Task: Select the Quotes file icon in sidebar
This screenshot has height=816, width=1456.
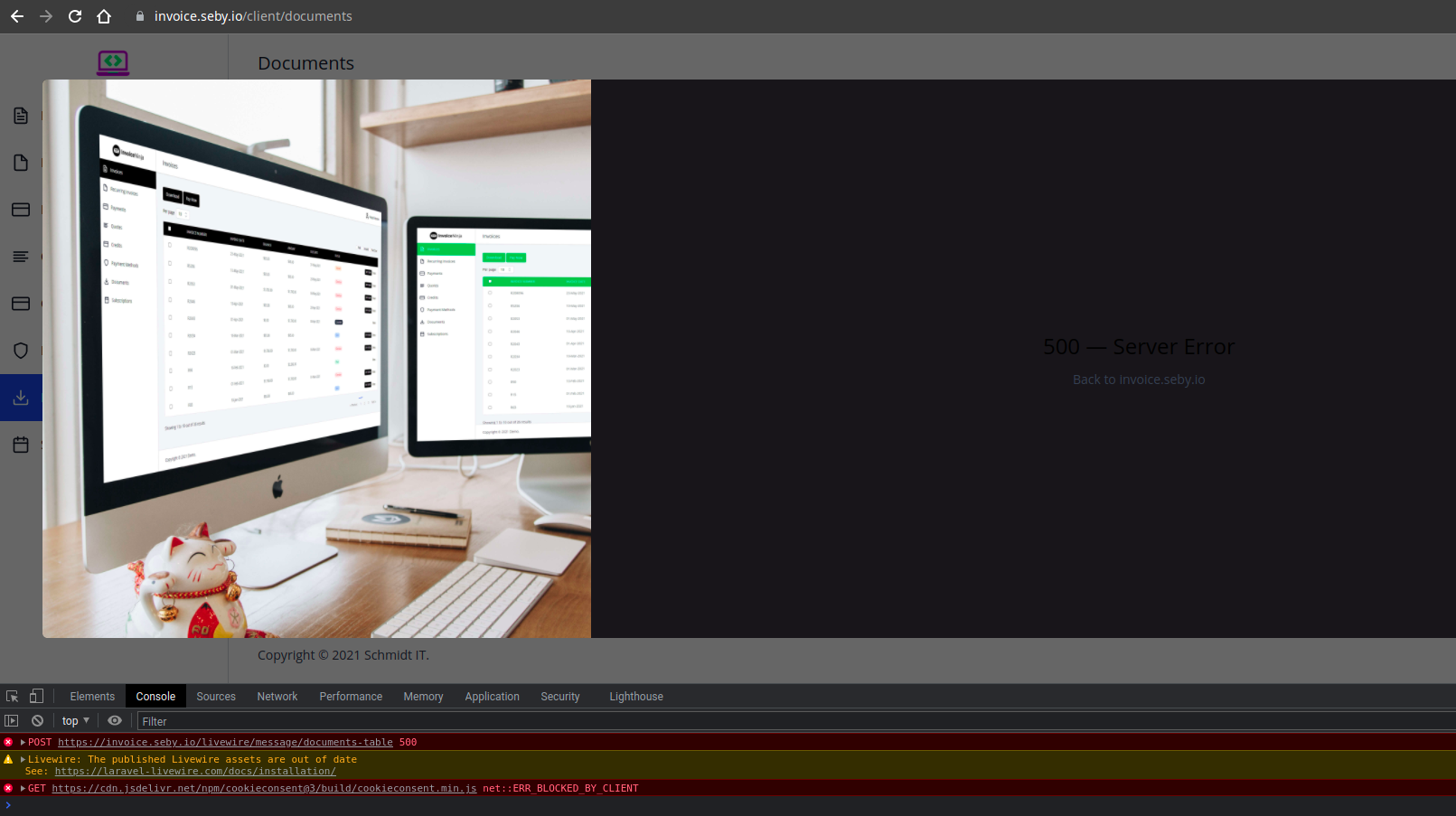Action: pos(21,162)
